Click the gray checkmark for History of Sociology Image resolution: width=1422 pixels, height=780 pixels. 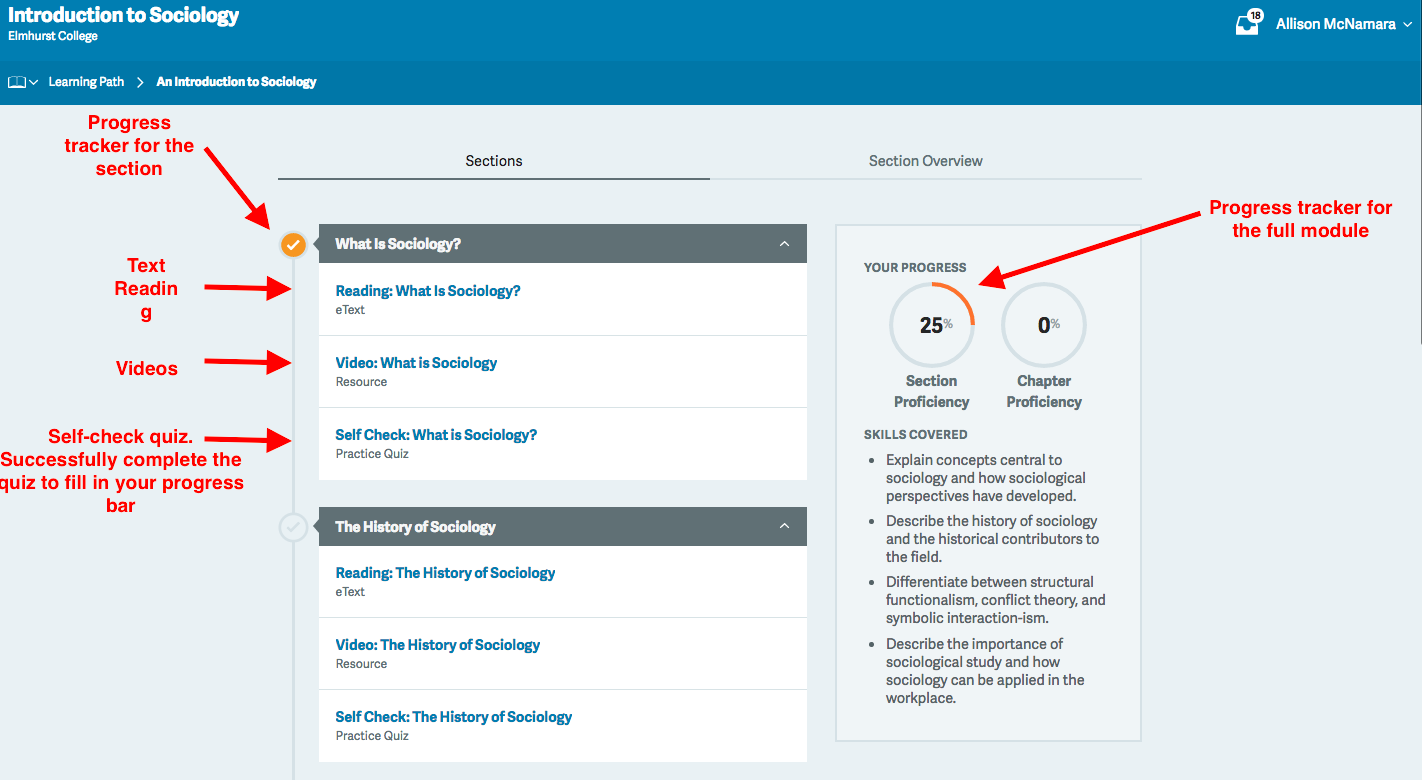293,527
